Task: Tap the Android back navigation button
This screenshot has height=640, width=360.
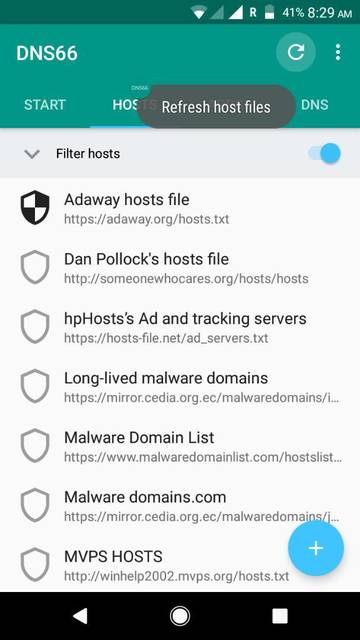Action: [80, 616]
